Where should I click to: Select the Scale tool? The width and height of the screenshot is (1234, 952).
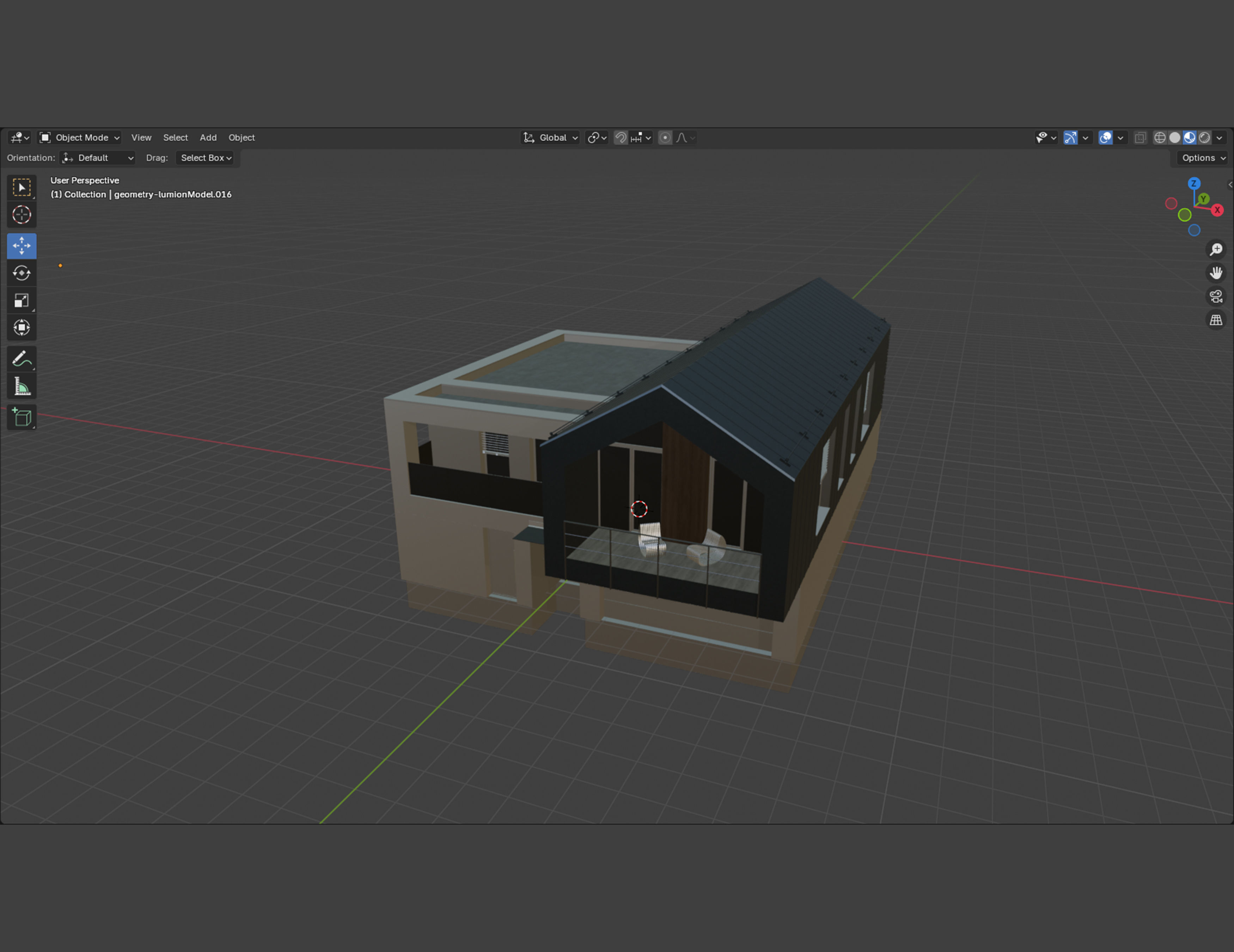[22, 300]
